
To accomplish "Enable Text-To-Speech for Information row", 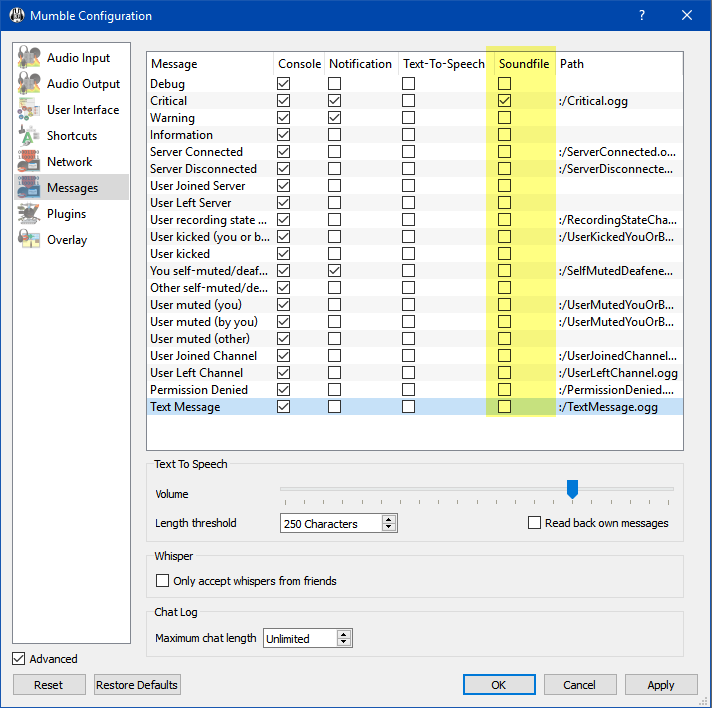I will tap(408, 134).
